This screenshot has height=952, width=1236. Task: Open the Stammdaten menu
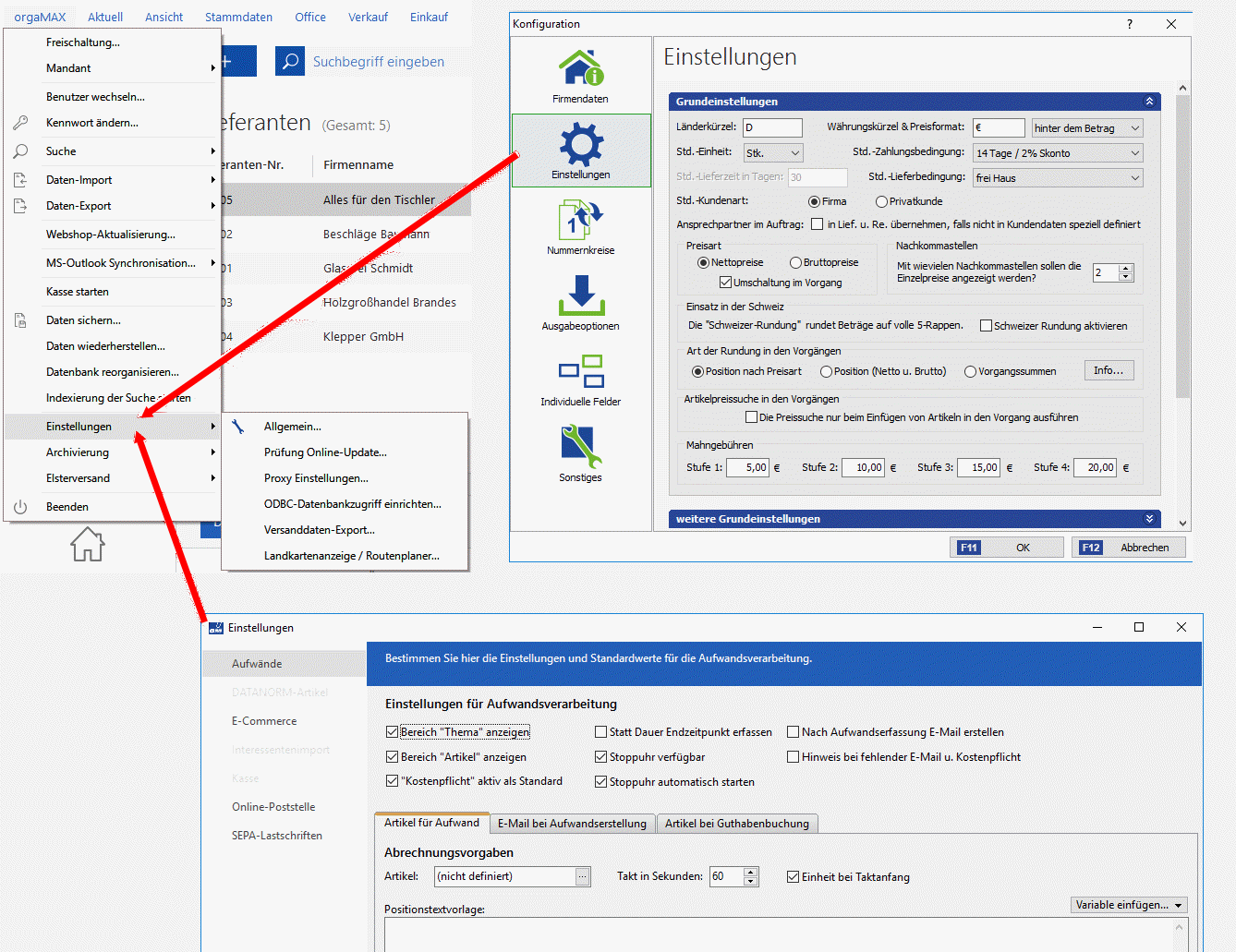coord(238,17)
